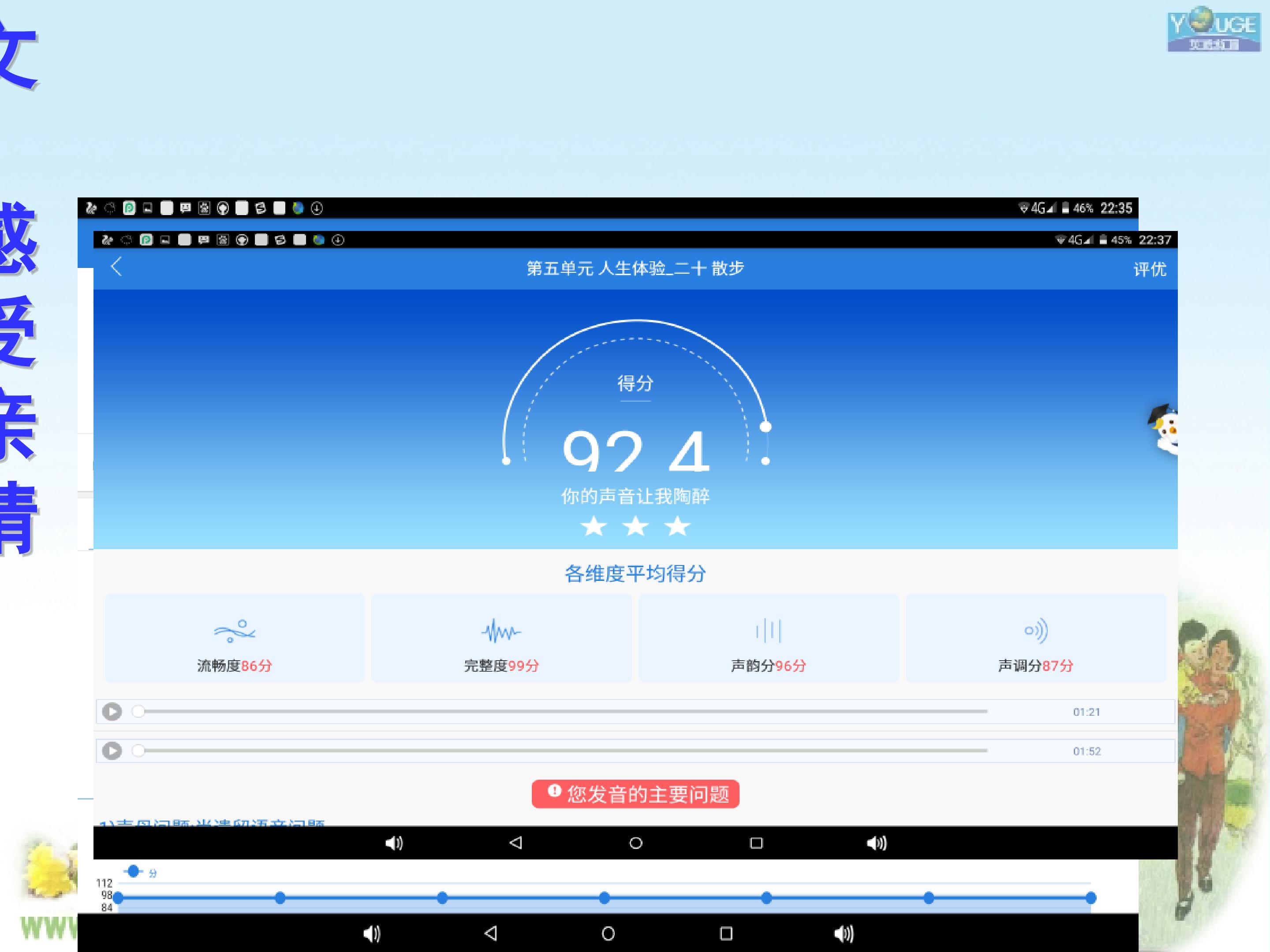Tap recent apps square in back window navbar
Screen dimensions: 1270x952
click(x=726, y=933)
